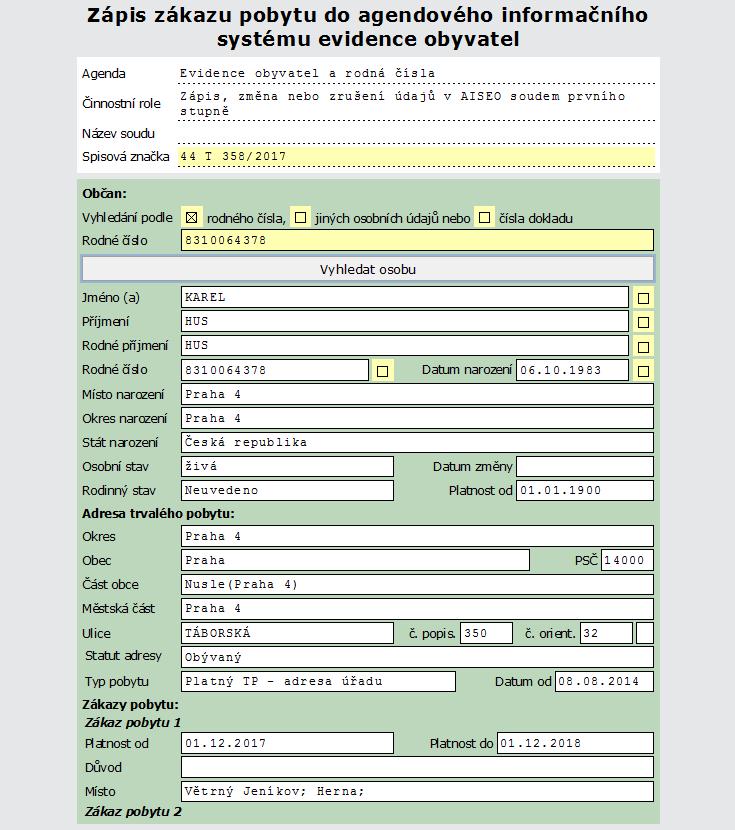Image resolution: width=735 pixels, height=830 pixels.
Task: Check the 'rodného čísla' search option
Action: pos(192,218)
